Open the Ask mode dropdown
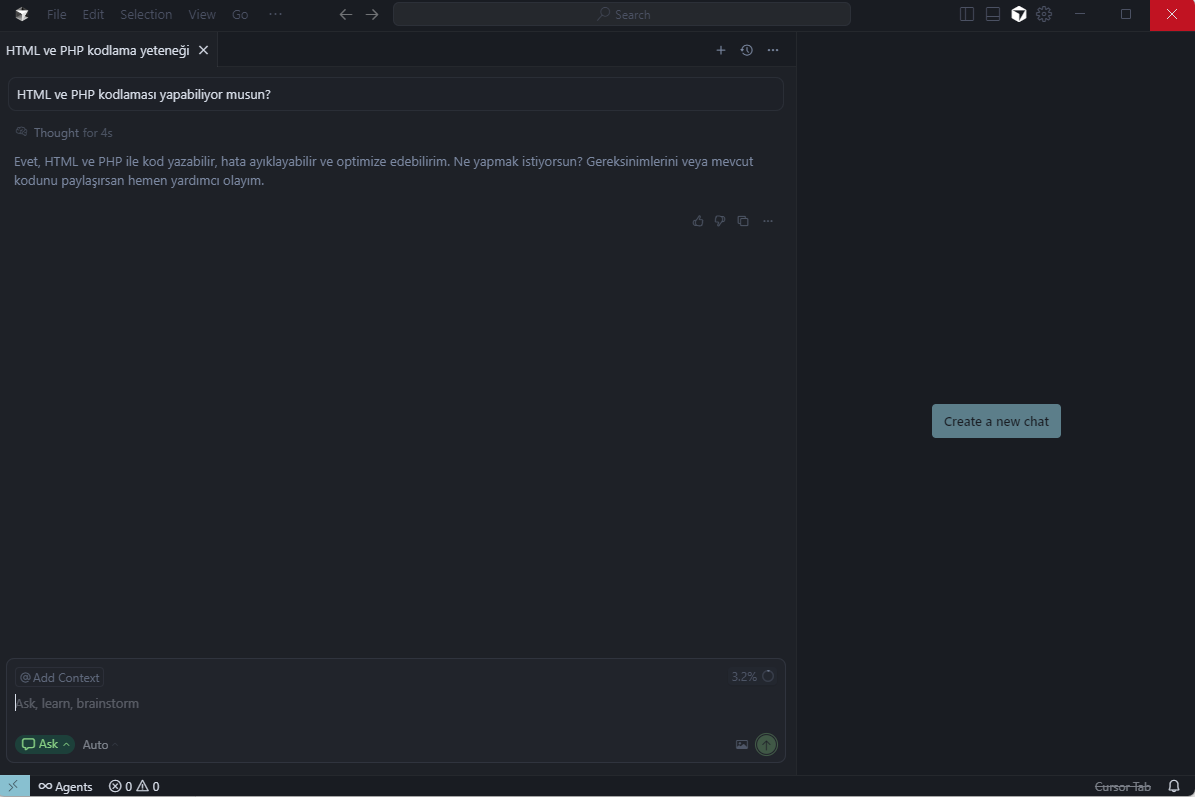The image size is (1195, 797). (x=45, y=744)
